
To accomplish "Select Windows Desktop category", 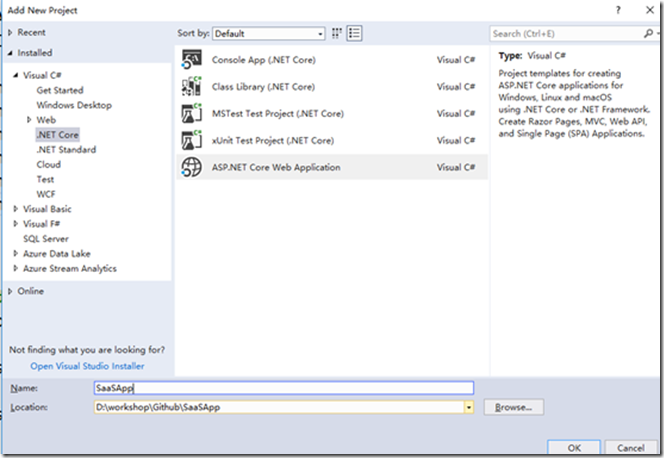I will click(x=74, y=105).
